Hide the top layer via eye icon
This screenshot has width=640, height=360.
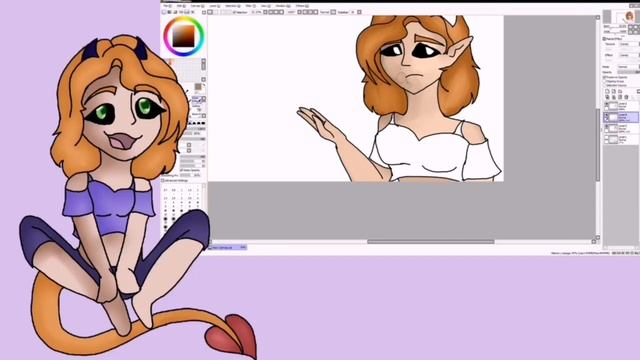click(x=606, y=104)
